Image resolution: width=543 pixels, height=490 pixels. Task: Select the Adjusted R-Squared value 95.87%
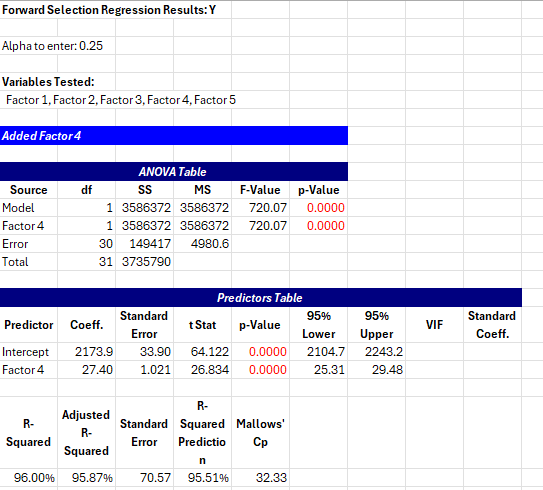[x=87, y=478]
